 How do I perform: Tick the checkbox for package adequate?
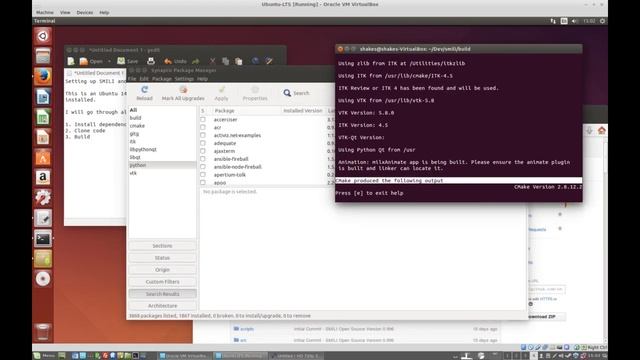click(203, 143)
